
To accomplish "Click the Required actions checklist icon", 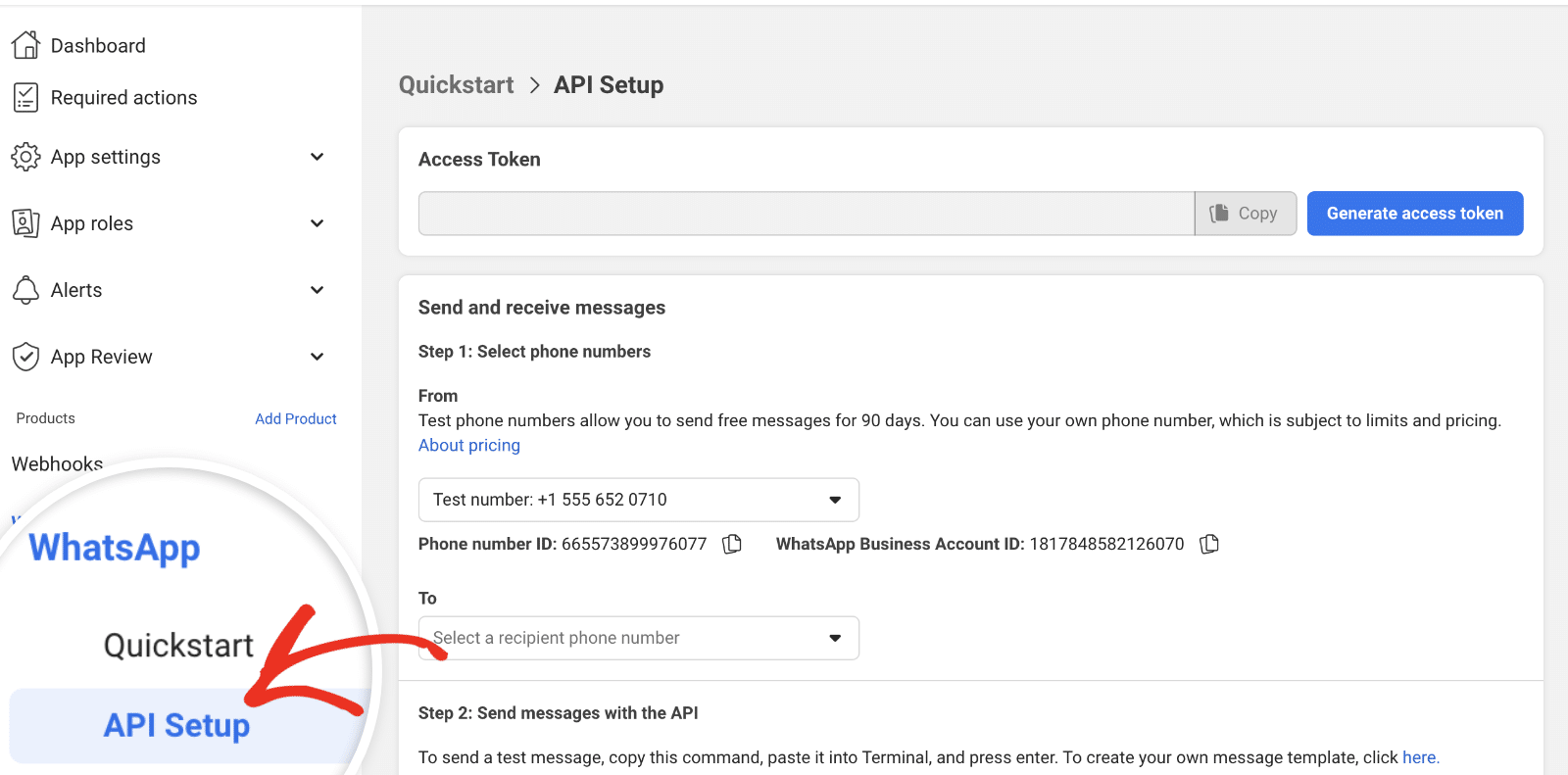I will pyautogui.click(x=25, y=97).
